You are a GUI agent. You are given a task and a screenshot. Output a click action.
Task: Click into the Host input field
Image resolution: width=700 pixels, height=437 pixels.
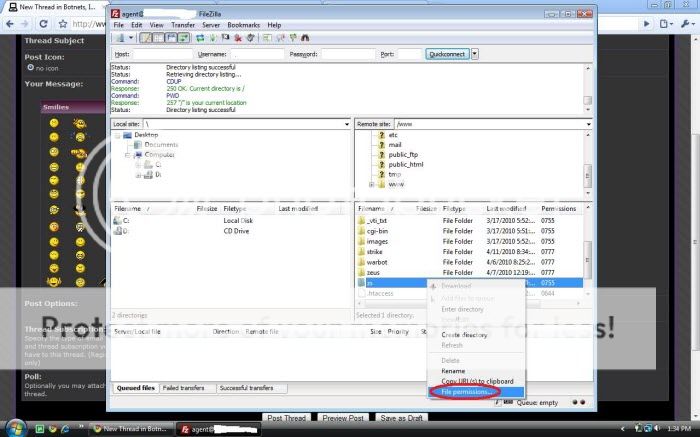(161, 54)
